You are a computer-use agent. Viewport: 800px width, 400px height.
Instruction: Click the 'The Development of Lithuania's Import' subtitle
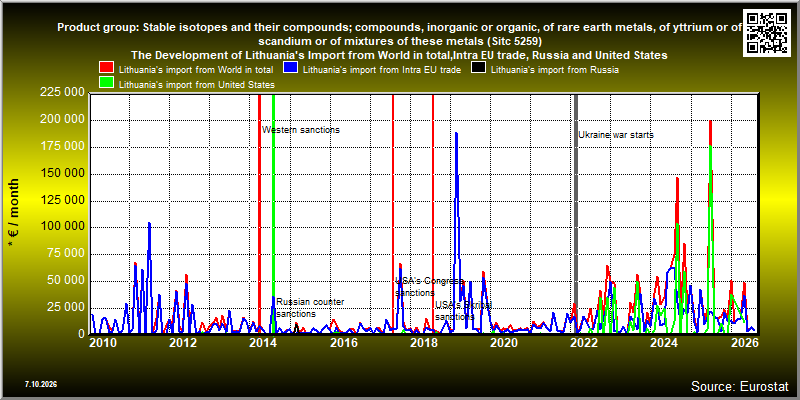399,55
